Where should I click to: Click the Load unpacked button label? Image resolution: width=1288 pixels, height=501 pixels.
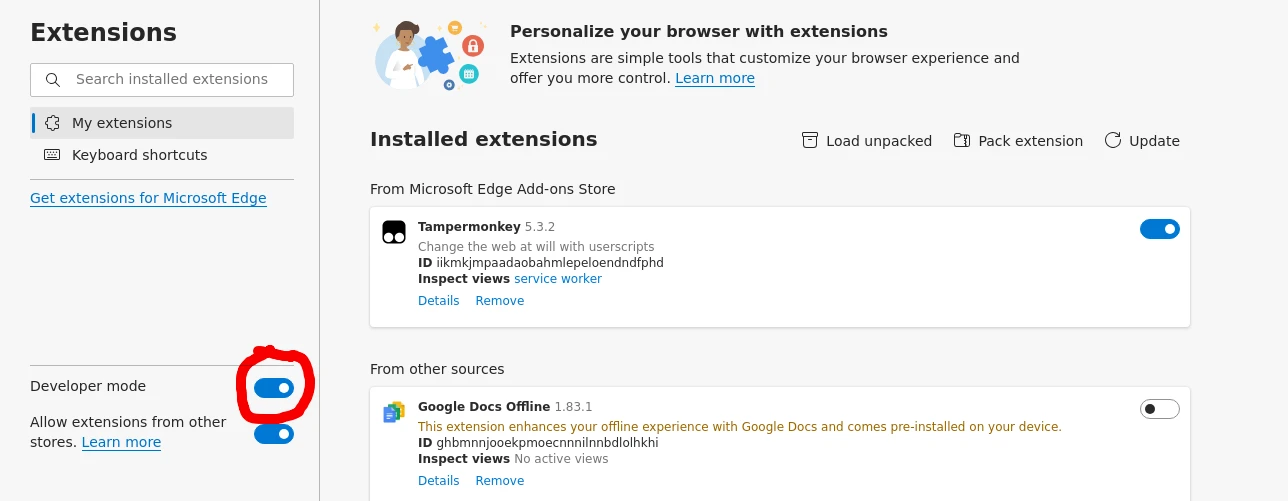[x=879, y=141]
